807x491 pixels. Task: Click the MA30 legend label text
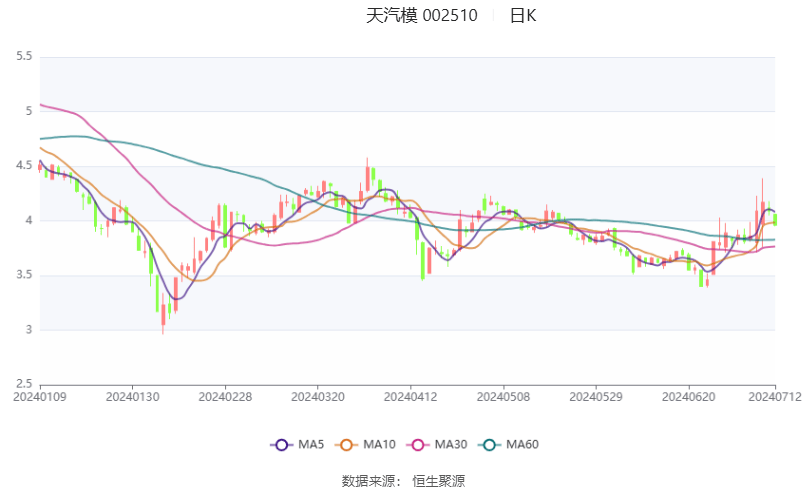(451, 445)
